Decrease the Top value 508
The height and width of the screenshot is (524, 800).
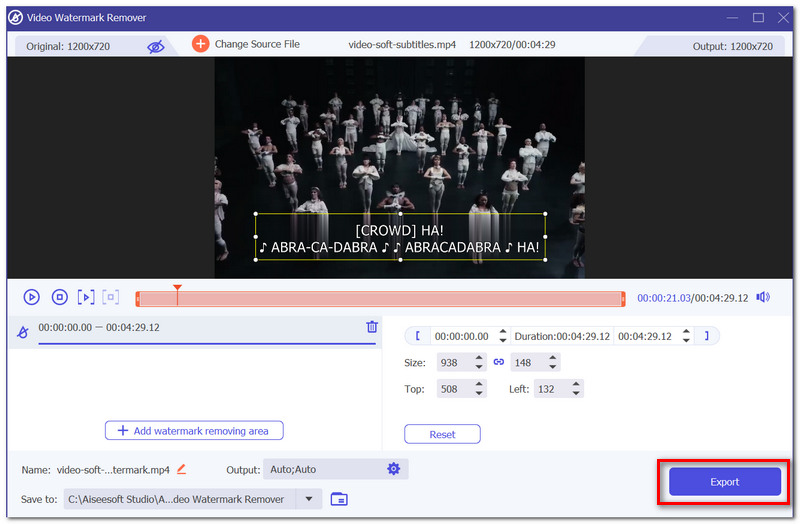[479, 393]
